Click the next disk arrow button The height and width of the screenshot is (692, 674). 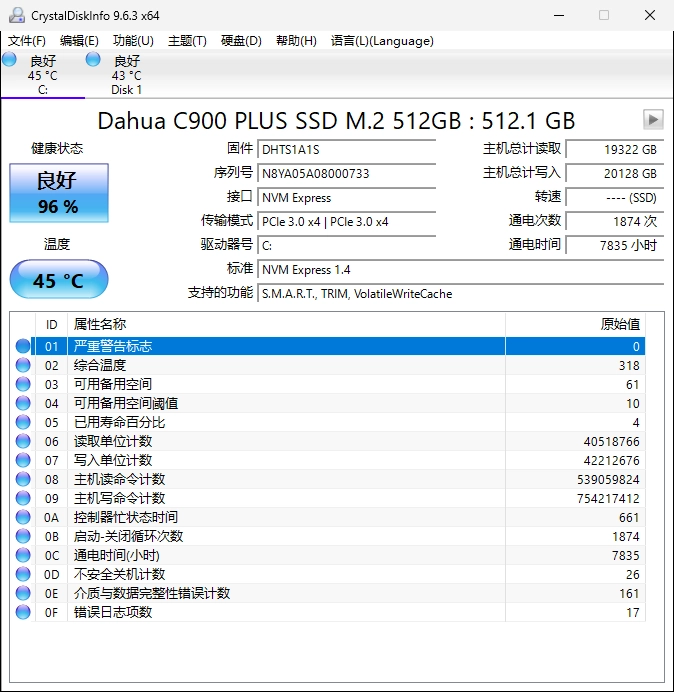coord(653,119)
